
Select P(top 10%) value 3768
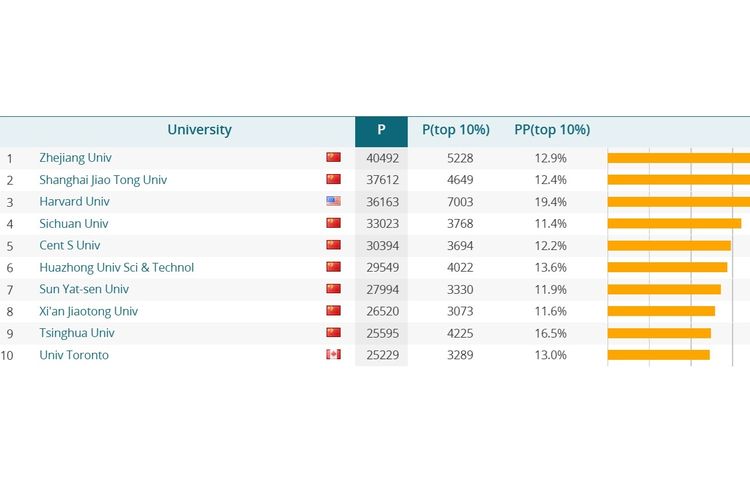coord(460,224)
